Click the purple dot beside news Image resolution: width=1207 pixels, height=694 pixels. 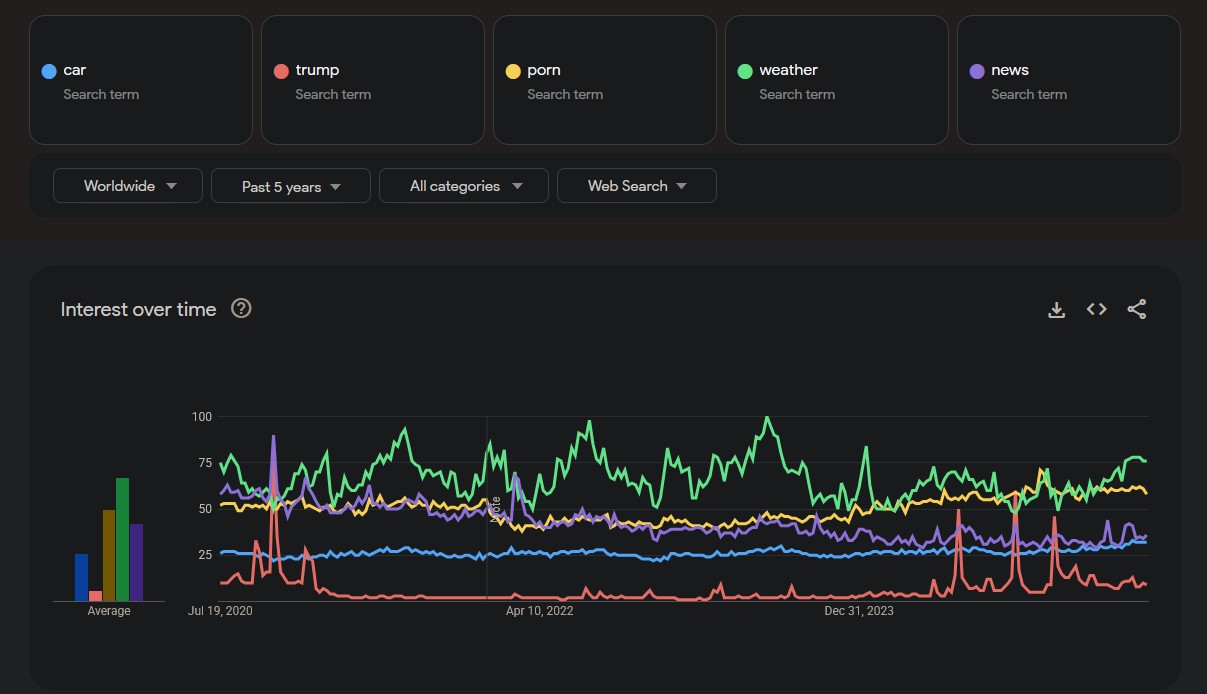coord(977,71)
